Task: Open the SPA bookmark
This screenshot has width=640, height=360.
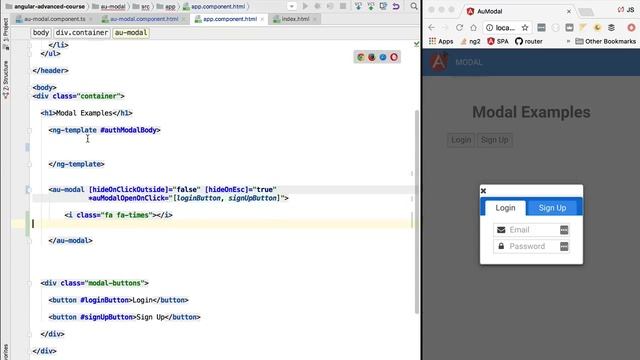Action: click(498, 41)
